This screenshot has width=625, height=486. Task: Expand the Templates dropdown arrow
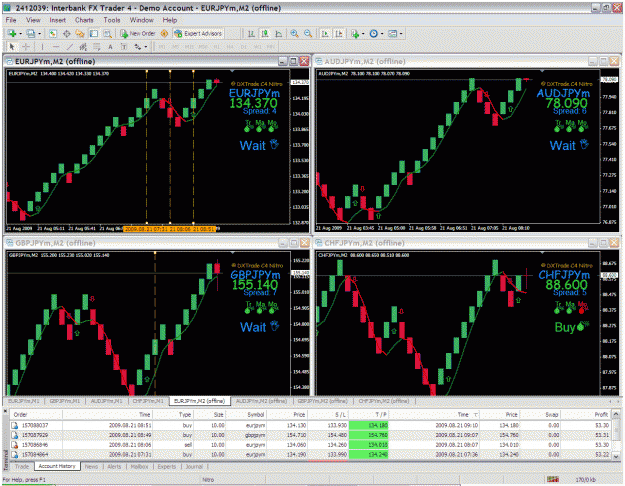point(401,34)
